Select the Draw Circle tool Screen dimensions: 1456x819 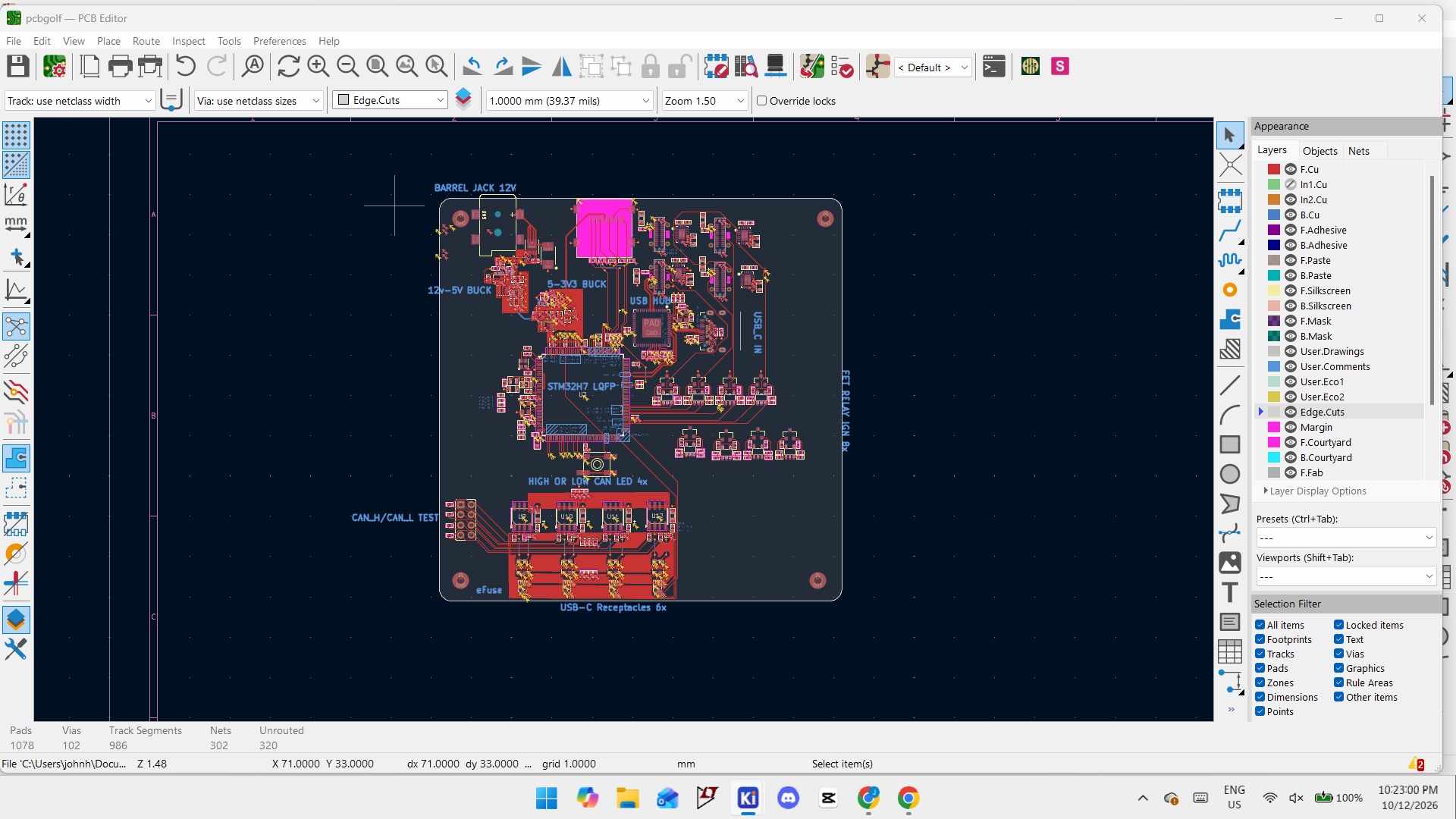[x=1230, y=474]
